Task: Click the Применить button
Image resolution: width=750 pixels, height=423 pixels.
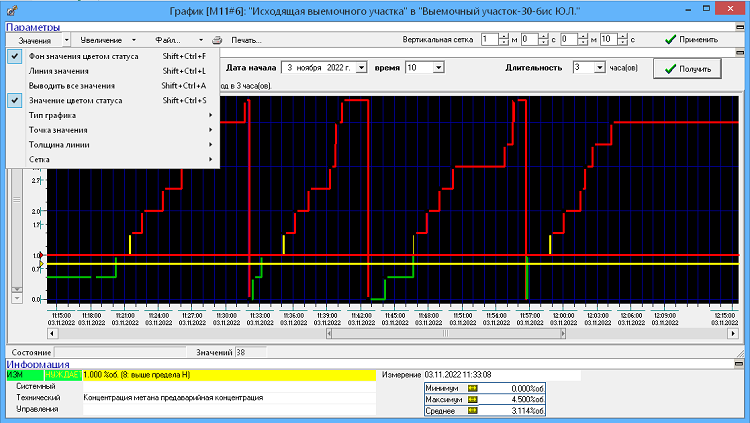Action: click(x=692, y=40)
